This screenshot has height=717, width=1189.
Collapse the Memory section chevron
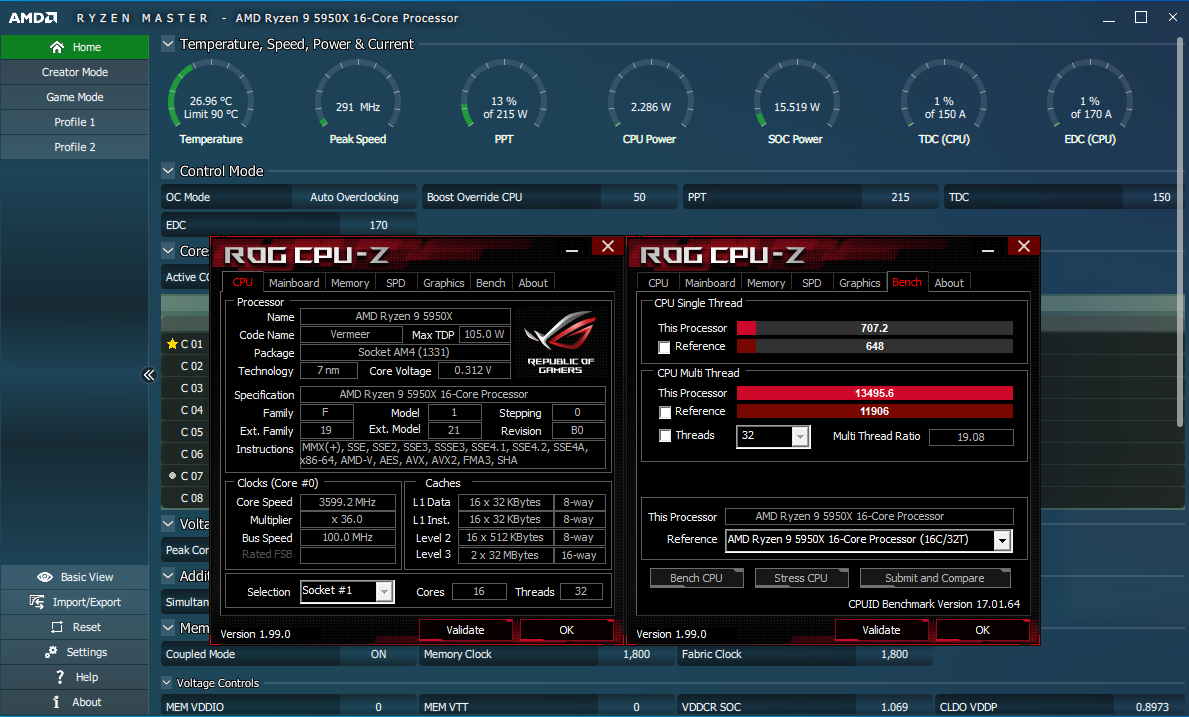coord(168,628)
